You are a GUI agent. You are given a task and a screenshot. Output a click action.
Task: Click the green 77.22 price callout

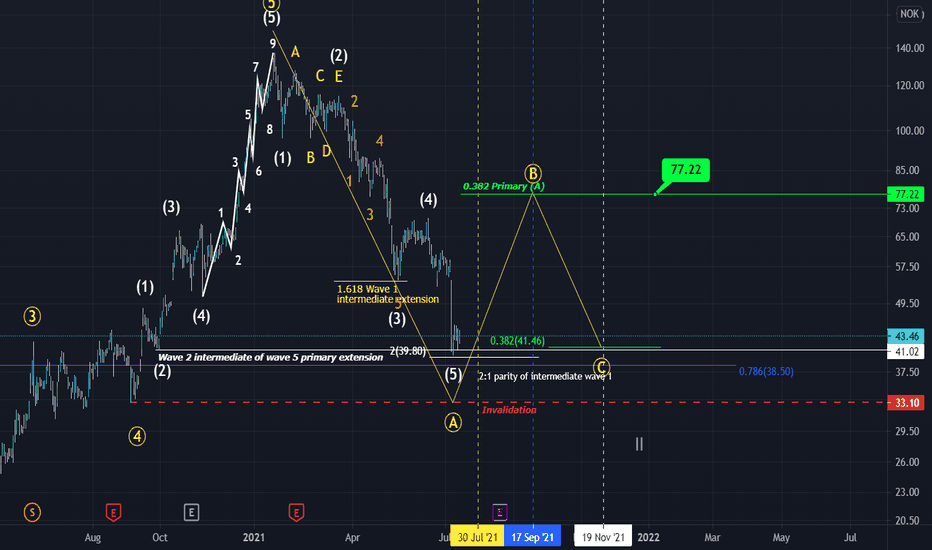click(686, 170)
